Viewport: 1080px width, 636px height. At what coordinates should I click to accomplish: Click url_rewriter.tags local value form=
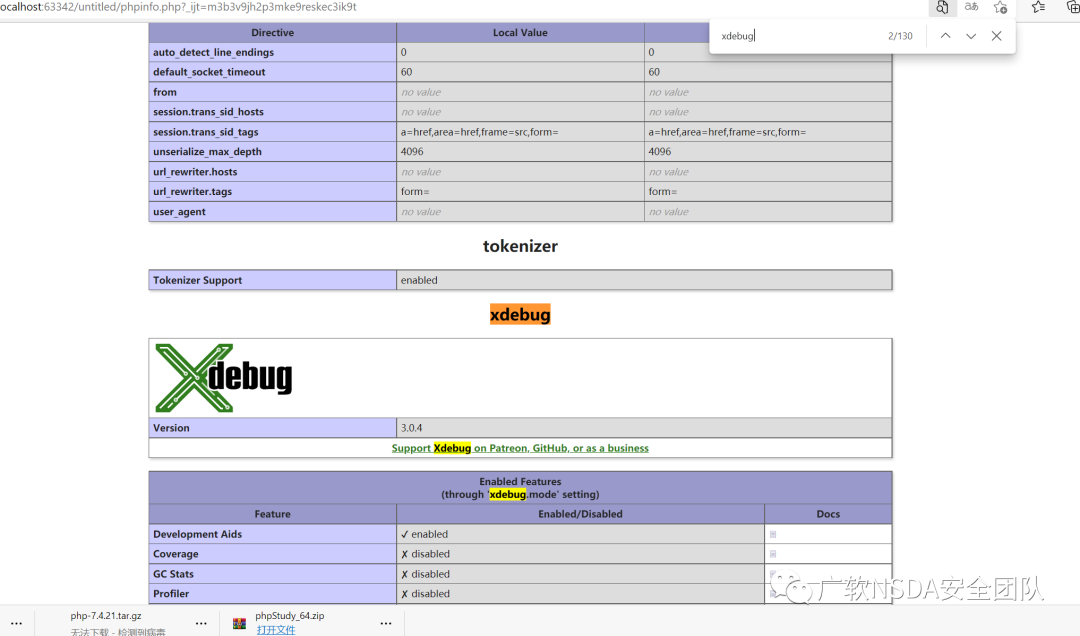415,192
